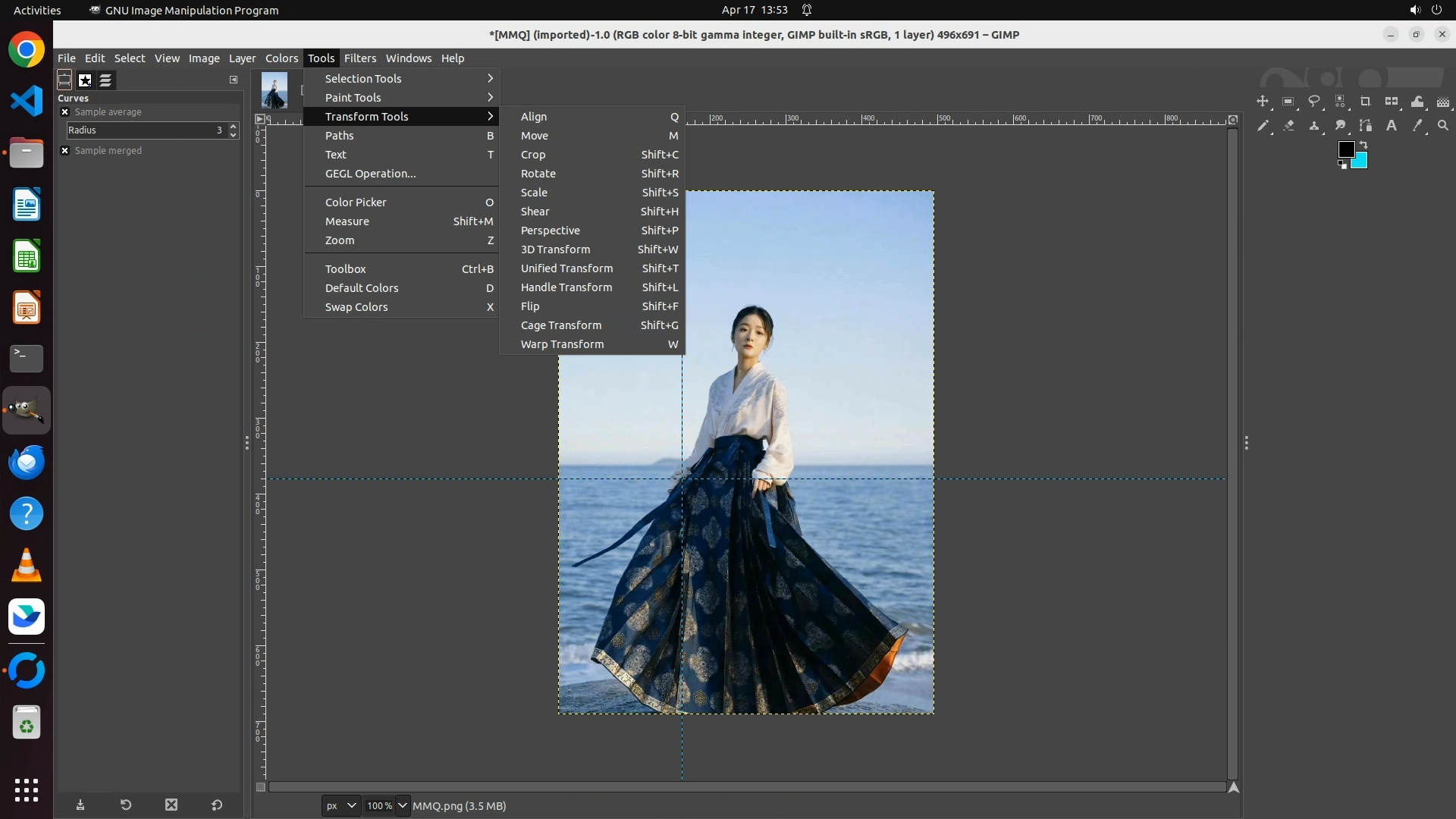Viewport: 1456px width, 819px height.
Task: Increase the Radius value with up arrow
Action: tap(234, 126)
